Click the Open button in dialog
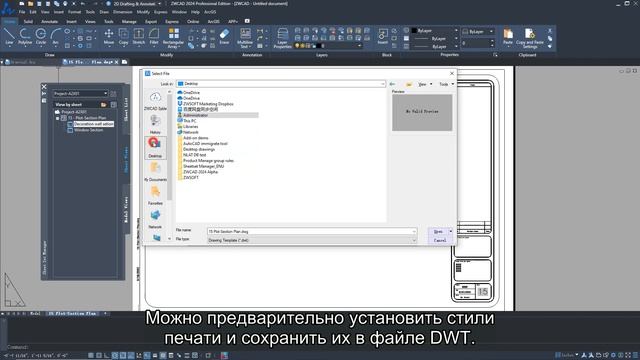This screenshot has height=360, width=640. pyautogui.click(x=438, y=231)
